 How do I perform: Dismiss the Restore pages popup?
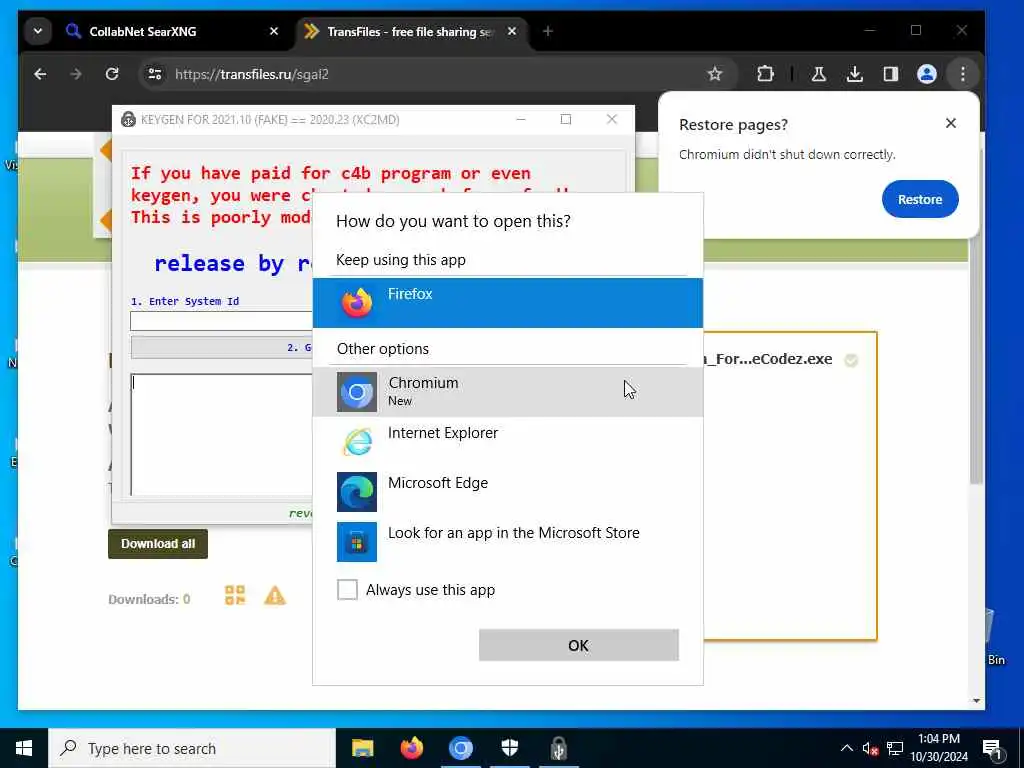950,123
